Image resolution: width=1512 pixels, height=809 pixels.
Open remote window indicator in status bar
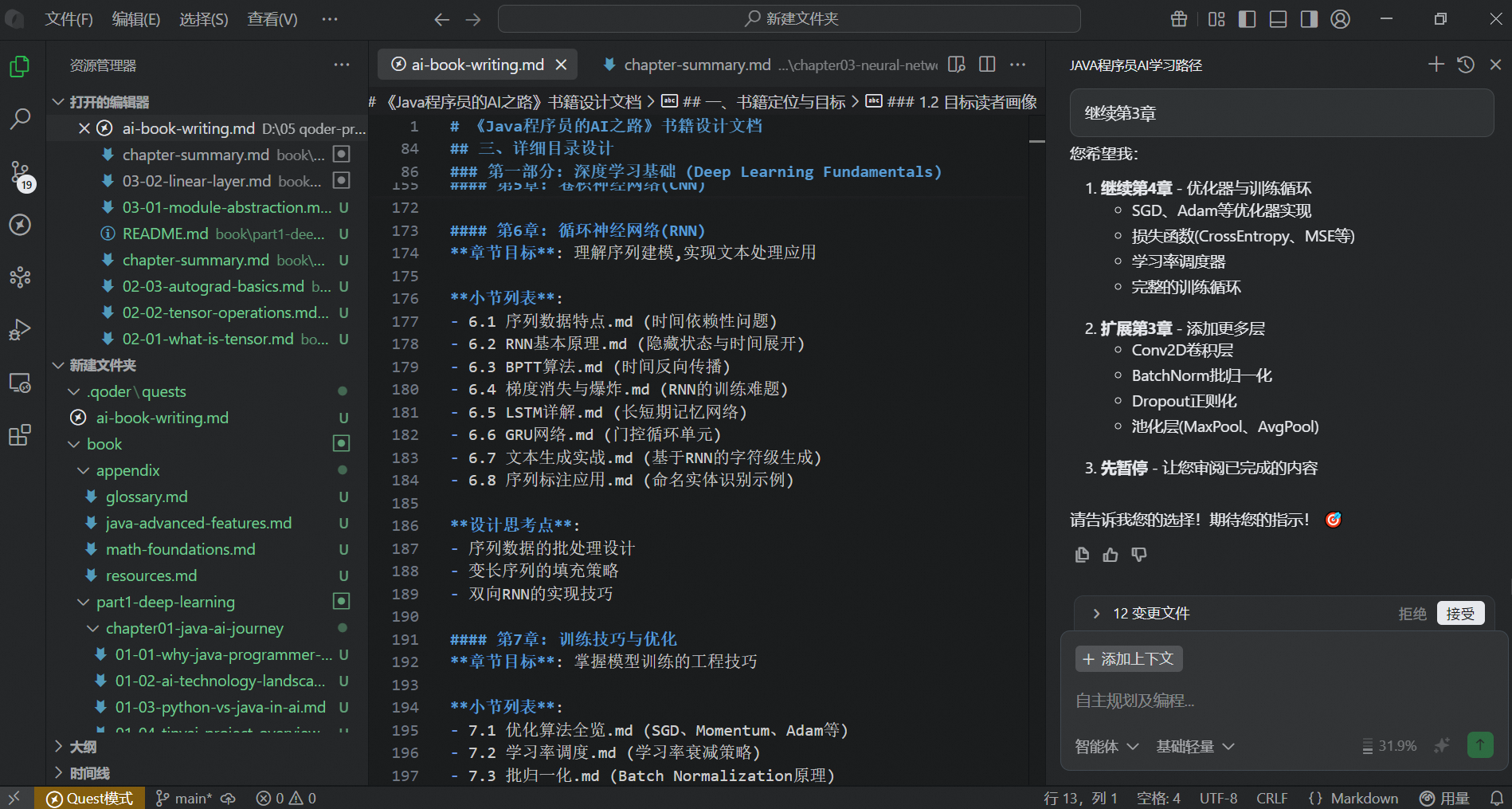point(14,798)
